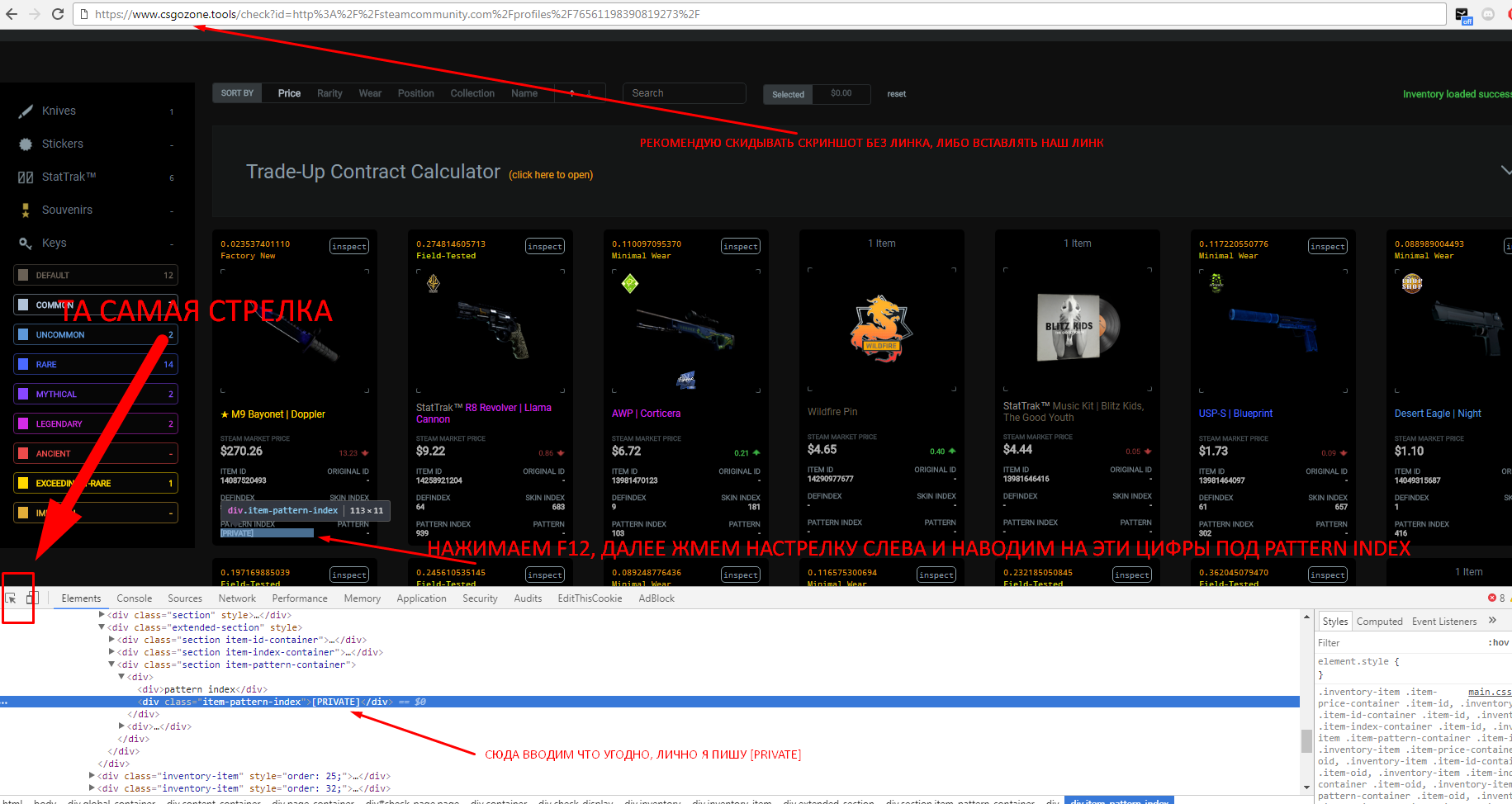The image size is (1512, 804).
Task: Click the "USP-S | Blueprint" item name
Action: pos(1235,414)
